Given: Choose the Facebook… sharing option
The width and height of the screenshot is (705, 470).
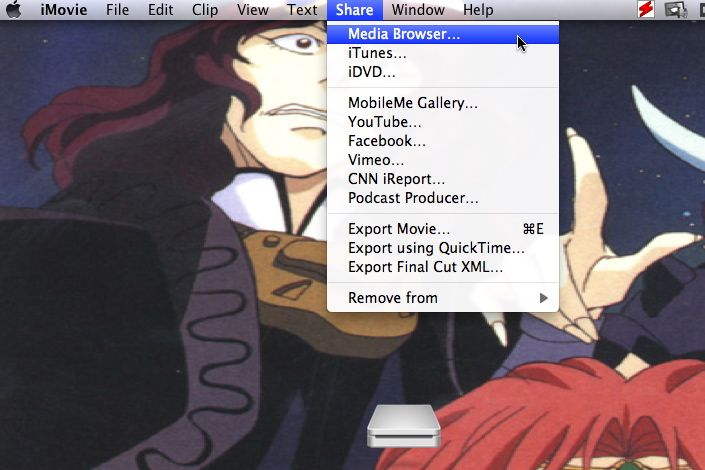Looking at the screenshot, I should 443,141.
